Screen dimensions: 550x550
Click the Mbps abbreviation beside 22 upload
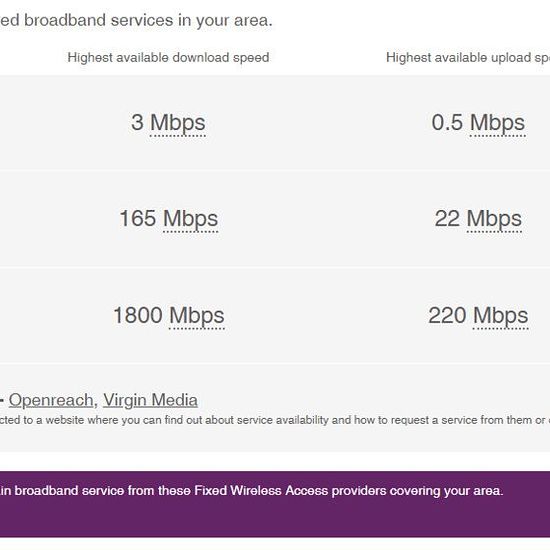(x=494, y=219)
